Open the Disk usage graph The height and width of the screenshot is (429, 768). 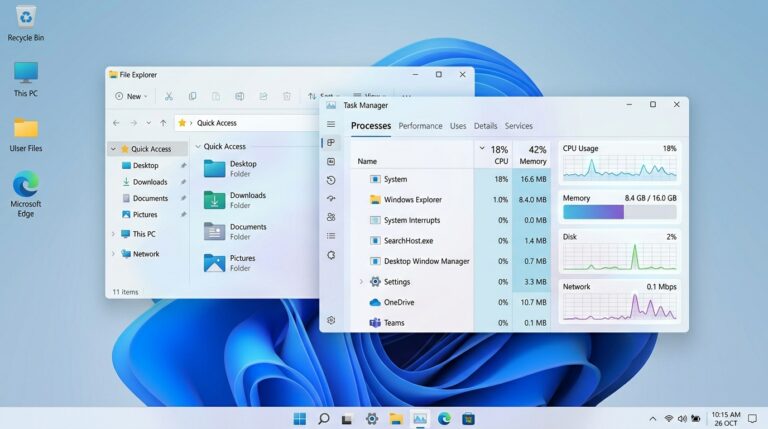tap(620, 257)
